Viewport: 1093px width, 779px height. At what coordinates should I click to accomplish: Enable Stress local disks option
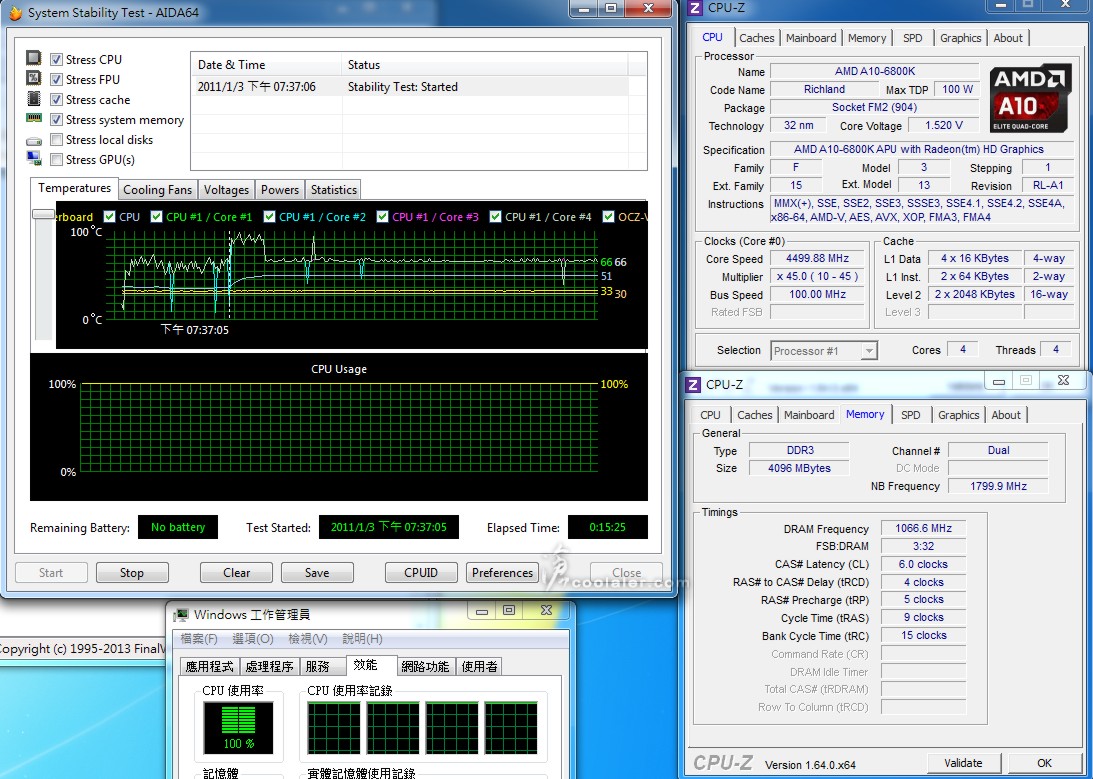pyautogui.click(x=56, y=140)
